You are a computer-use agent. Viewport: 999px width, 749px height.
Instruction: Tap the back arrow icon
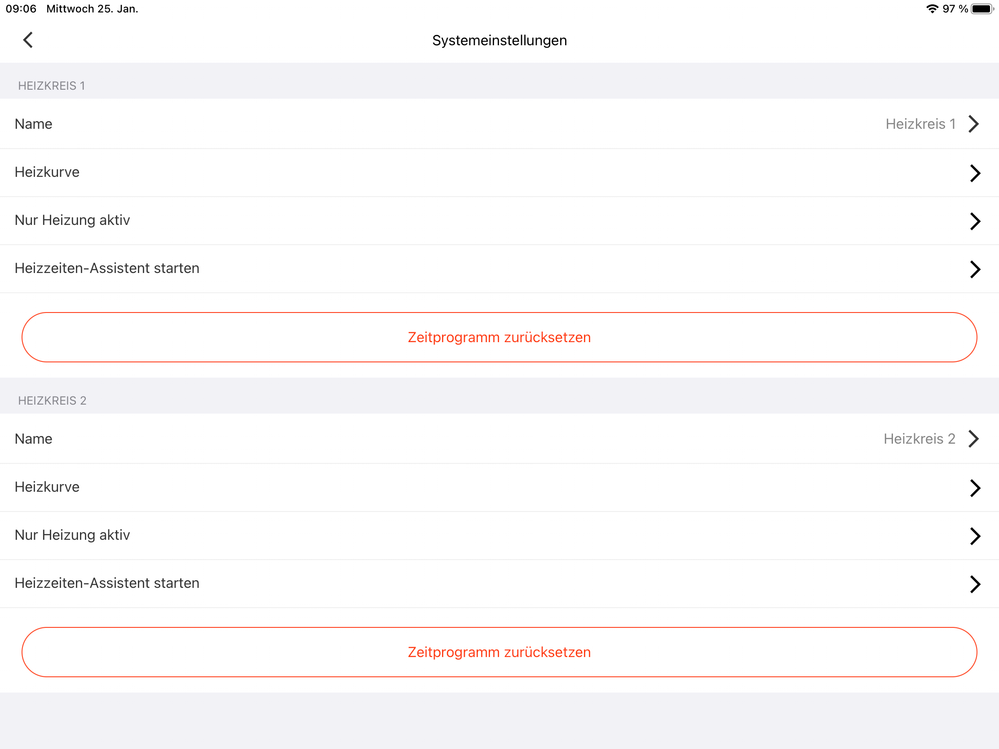28,40
